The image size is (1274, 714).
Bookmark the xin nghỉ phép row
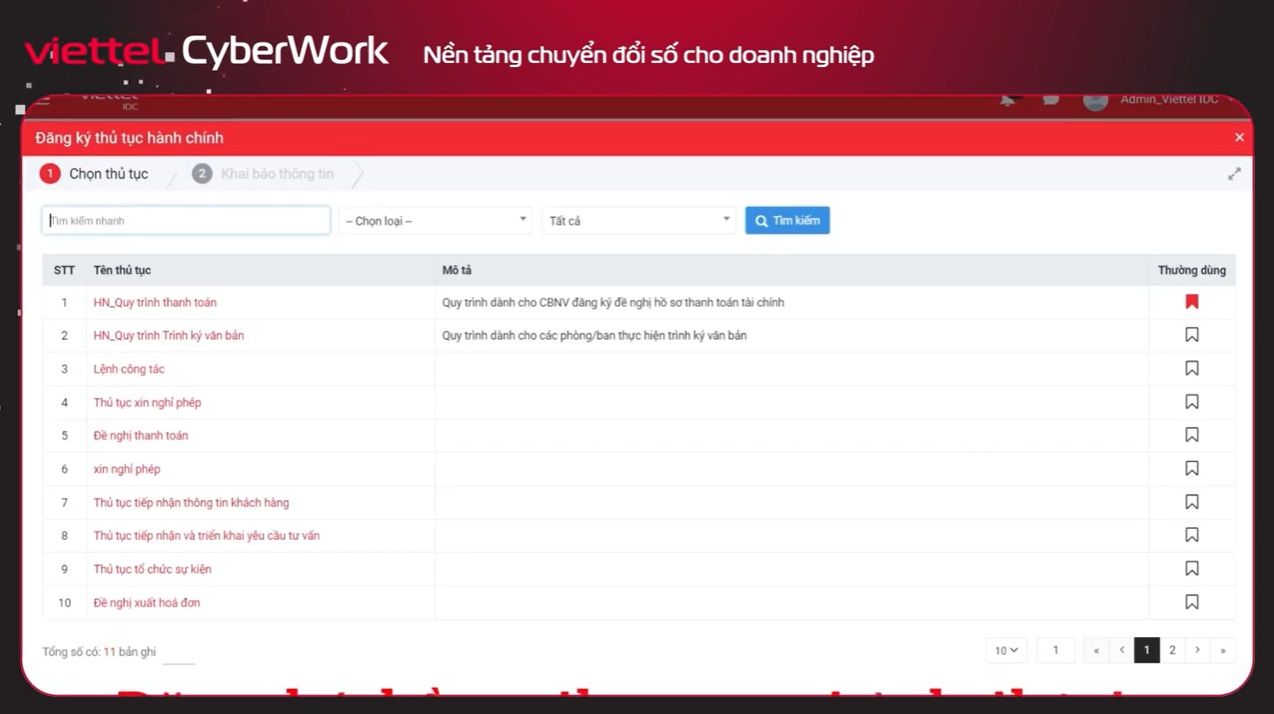[1191, 468]
